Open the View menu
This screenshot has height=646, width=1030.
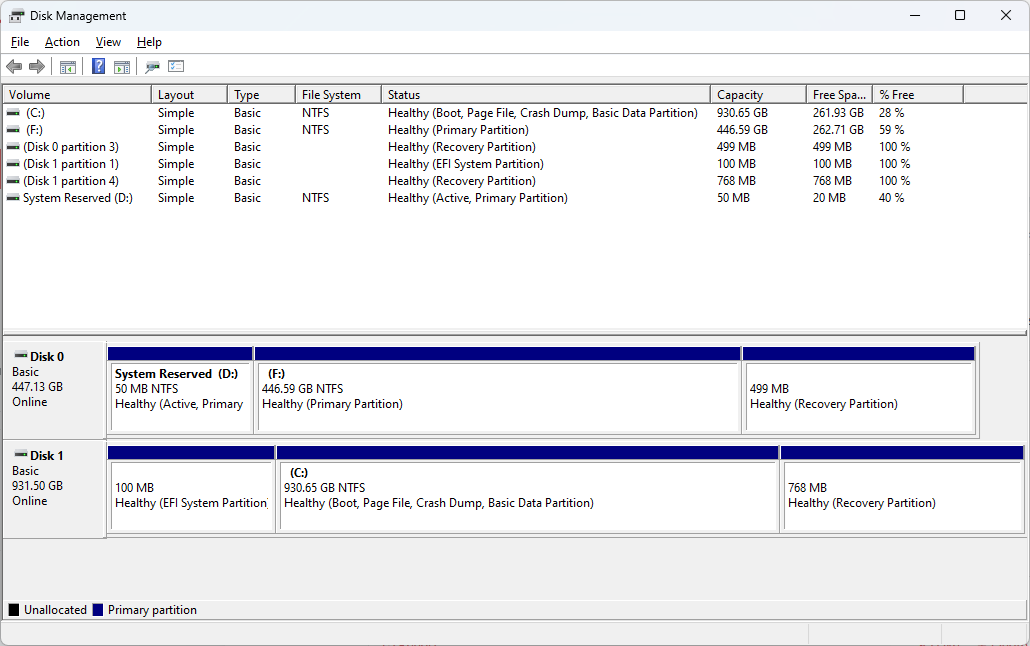click(x=108, y=42)
